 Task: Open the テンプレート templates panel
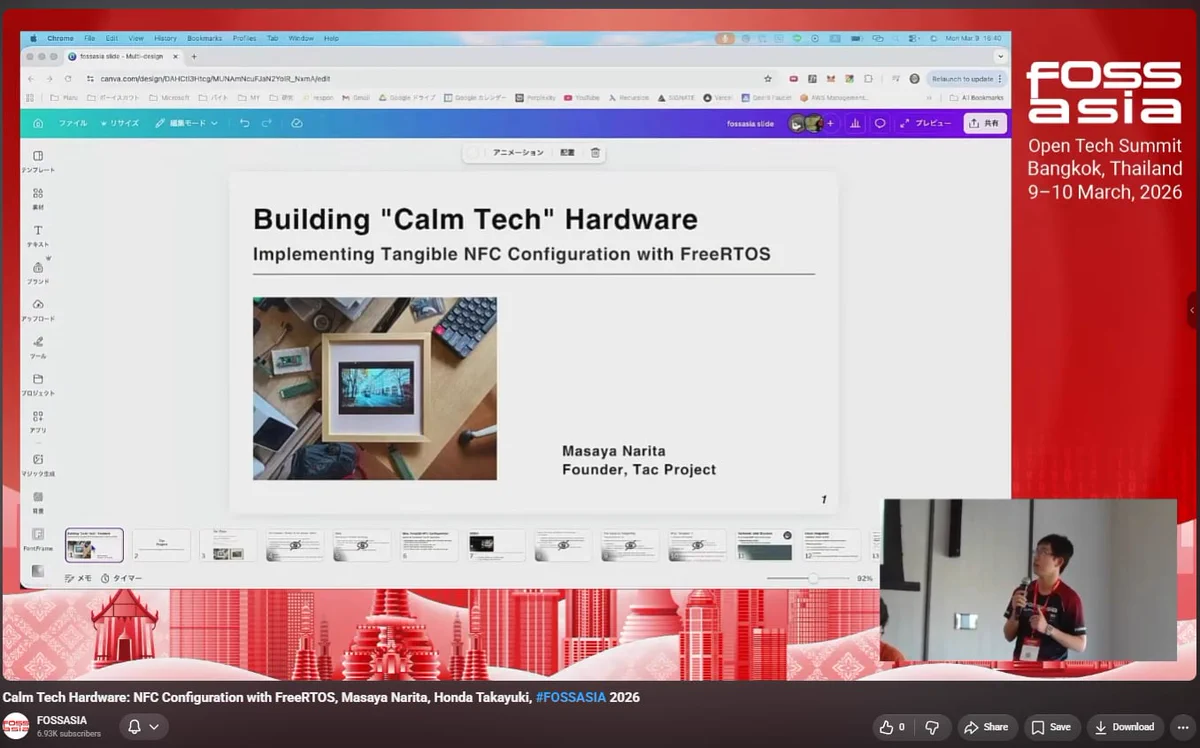coord(38,161)
